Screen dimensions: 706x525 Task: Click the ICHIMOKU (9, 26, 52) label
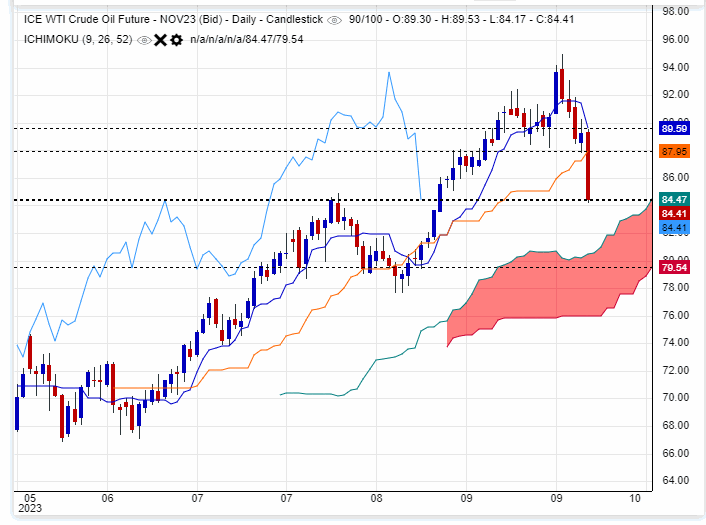[x=78, y=40]
